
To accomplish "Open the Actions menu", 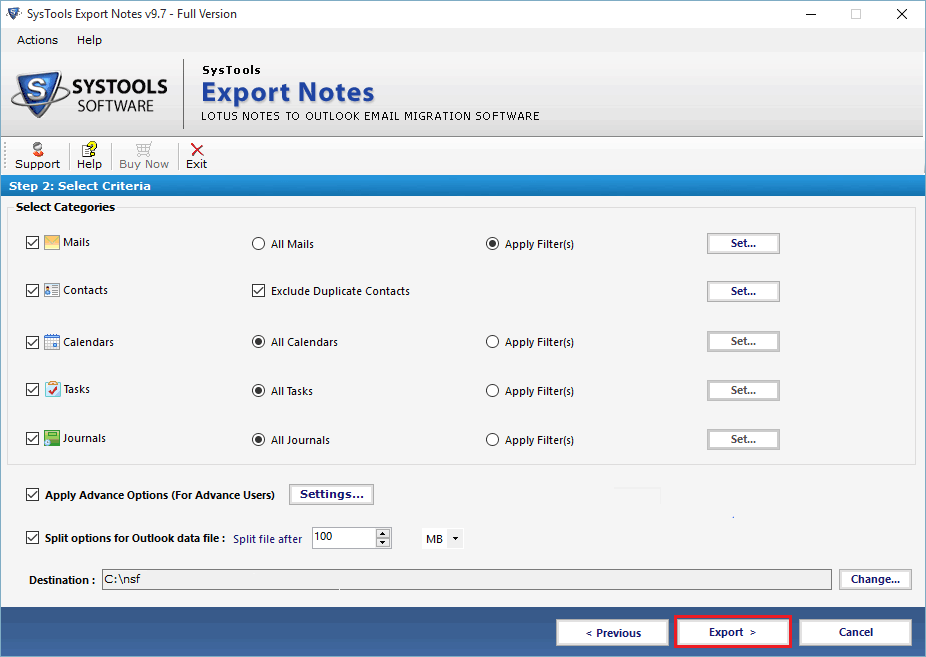I will pyautogui.click(x=37, y=40).
